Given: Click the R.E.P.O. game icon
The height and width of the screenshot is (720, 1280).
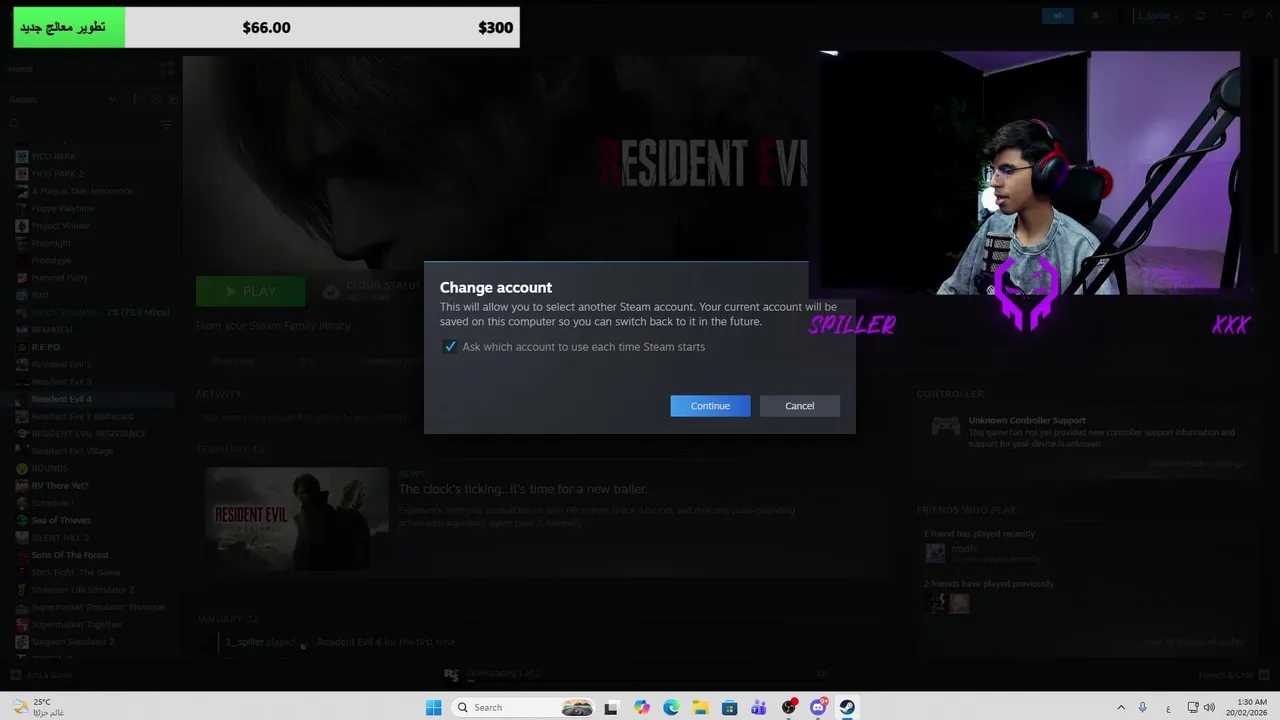Looking at the screenshot, I should (x=22, y=347).
